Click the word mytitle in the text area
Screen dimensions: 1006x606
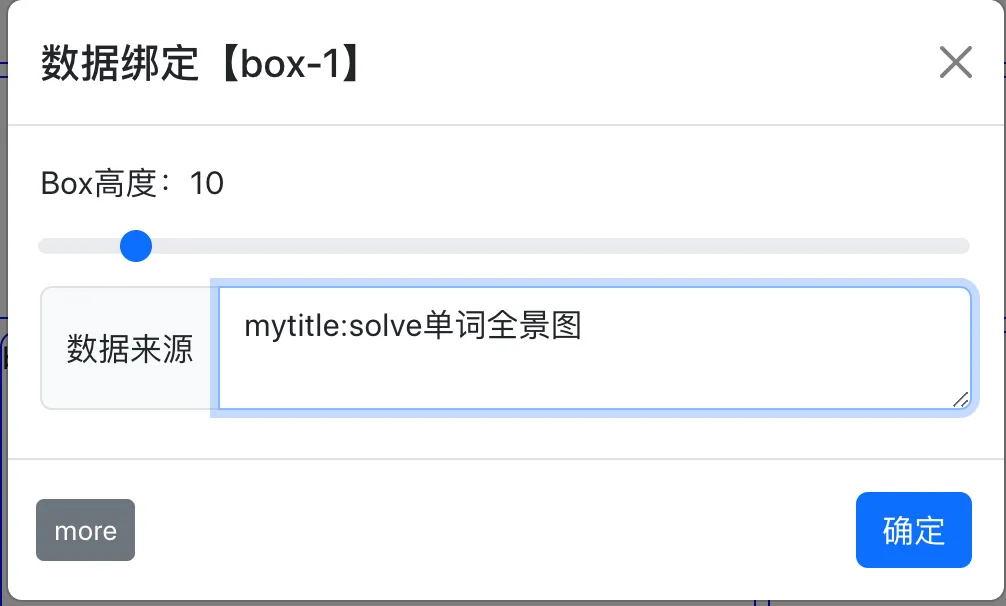[287, 327]
